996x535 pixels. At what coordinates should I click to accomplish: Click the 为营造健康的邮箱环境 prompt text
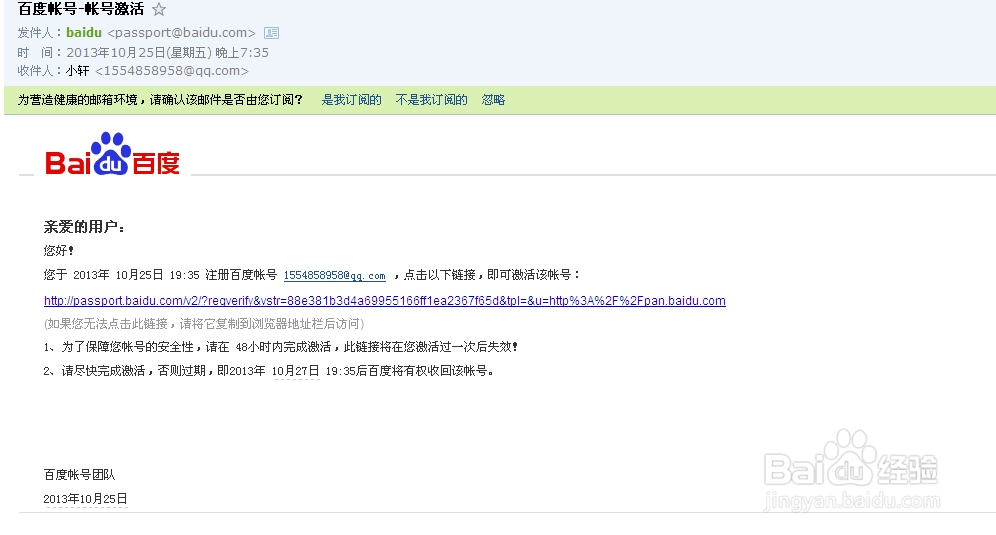click(160, 100)
